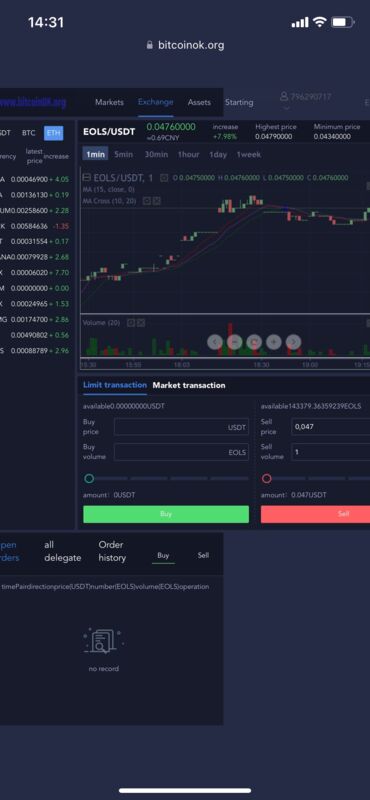Screen dimensions: 370x800
Task: Switch to Market transaction tab
Action: (x=189, y=385)
